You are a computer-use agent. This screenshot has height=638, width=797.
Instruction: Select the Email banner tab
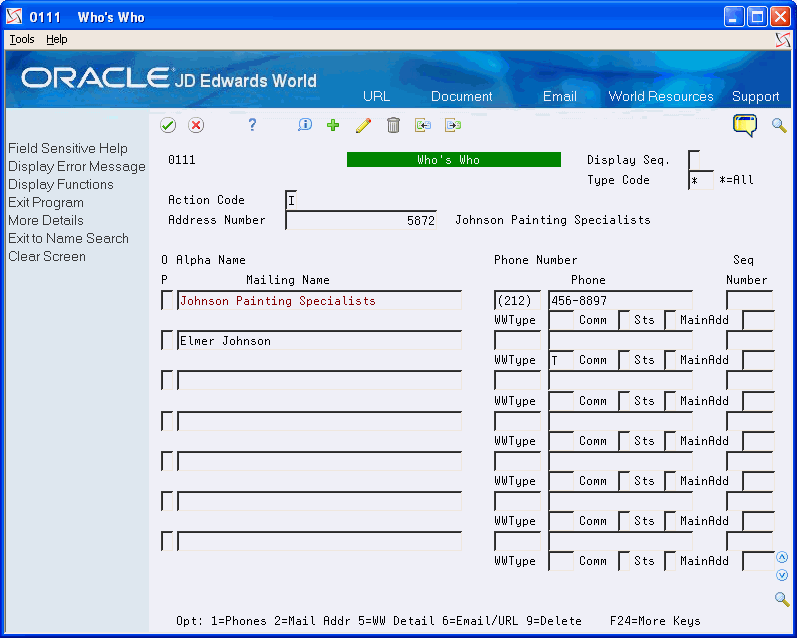pyautogui.click(x=560, y=97)
